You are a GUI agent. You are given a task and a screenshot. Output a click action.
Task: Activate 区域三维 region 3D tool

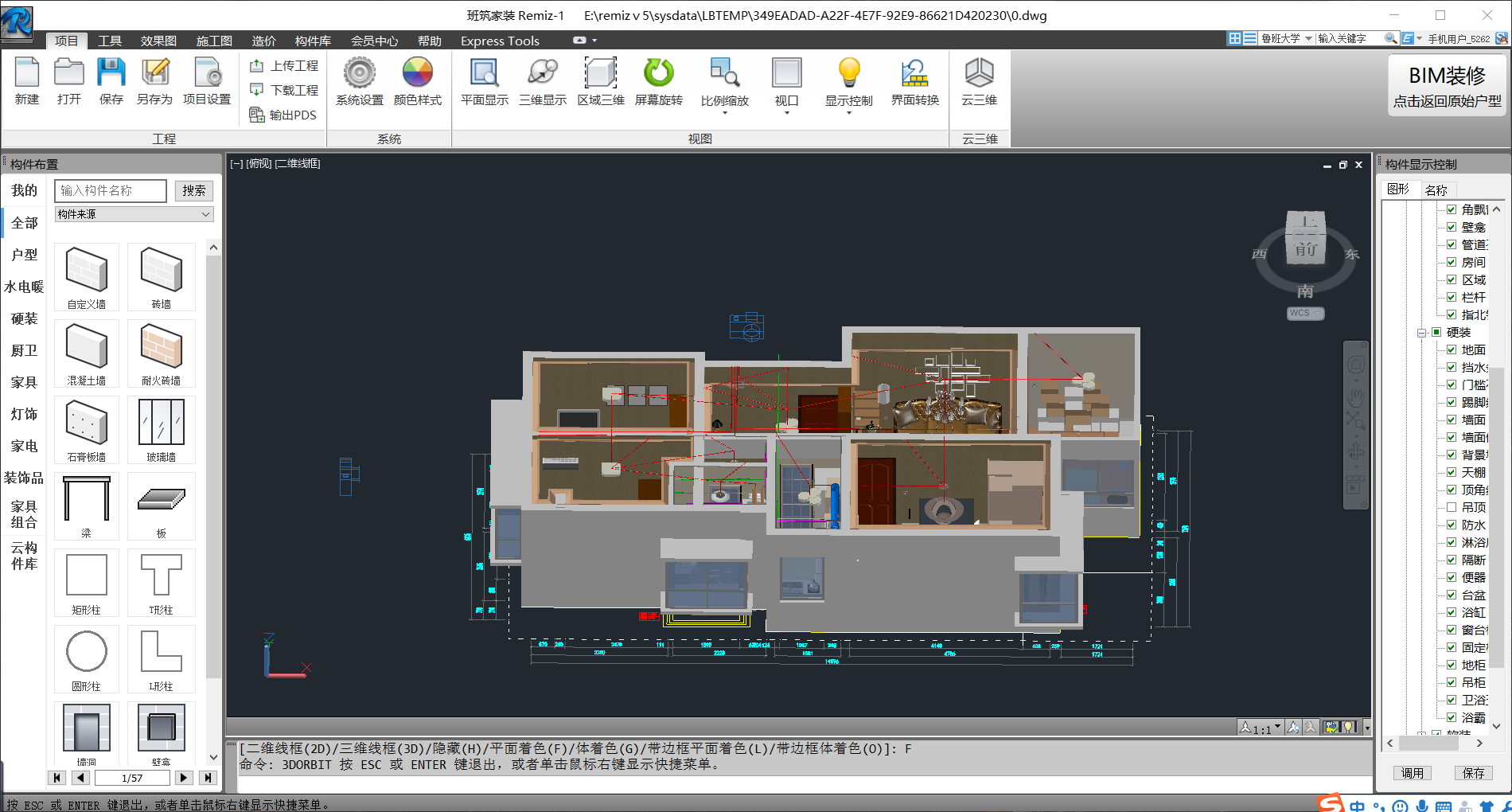[601, 81]
